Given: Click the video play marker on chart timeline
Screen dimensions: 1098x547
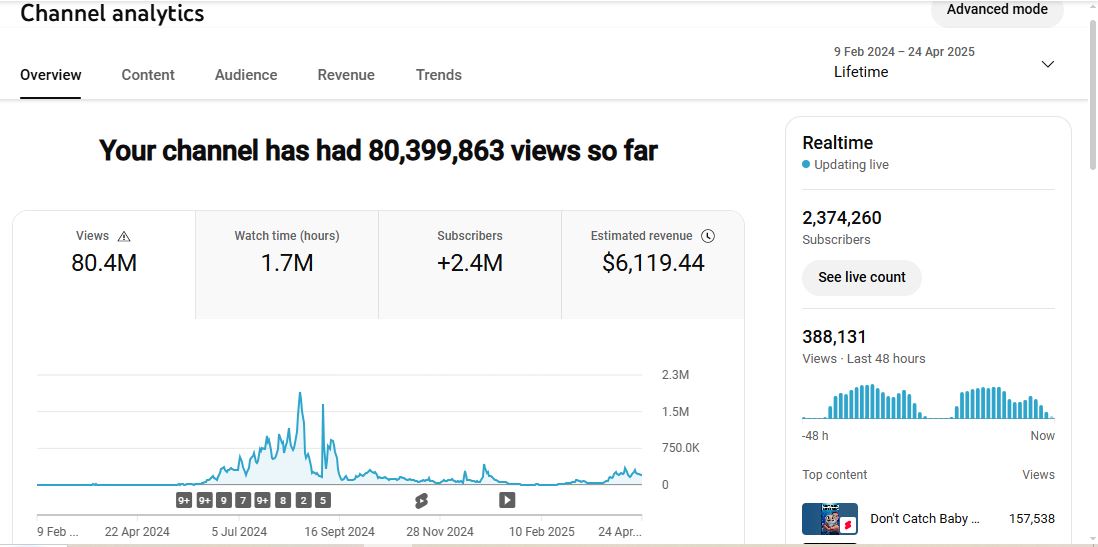Looking at the screenshot, I should [507, 500].
